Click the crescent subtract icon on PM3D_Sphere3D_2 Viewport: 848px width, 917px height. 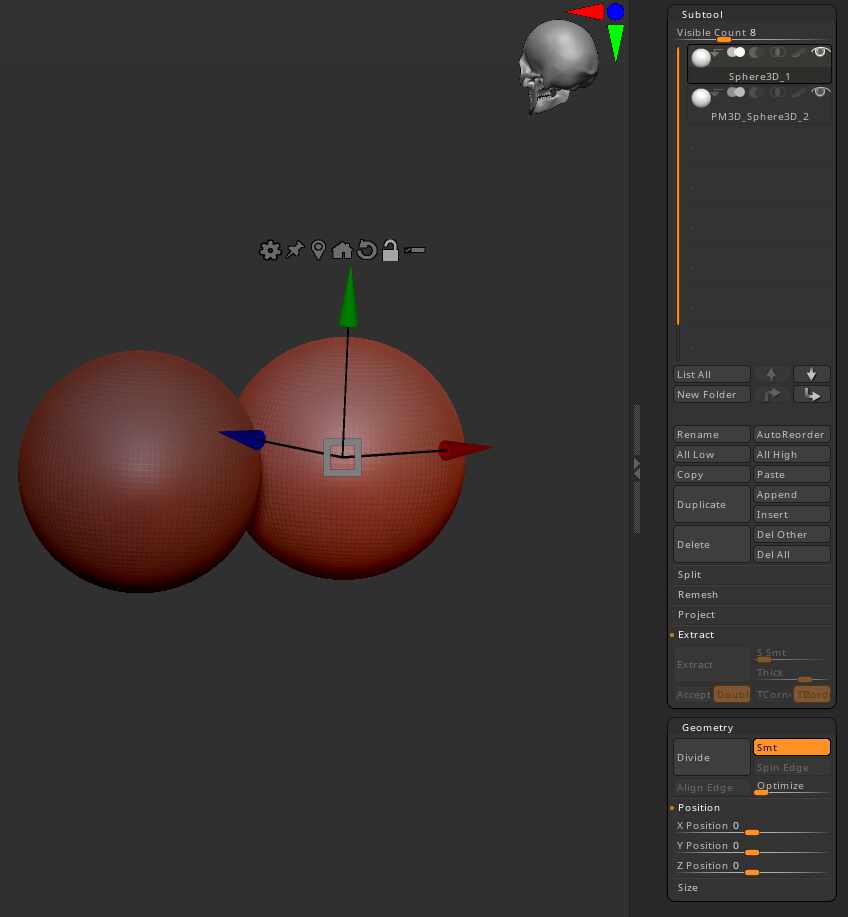click(x=756, y=92)
